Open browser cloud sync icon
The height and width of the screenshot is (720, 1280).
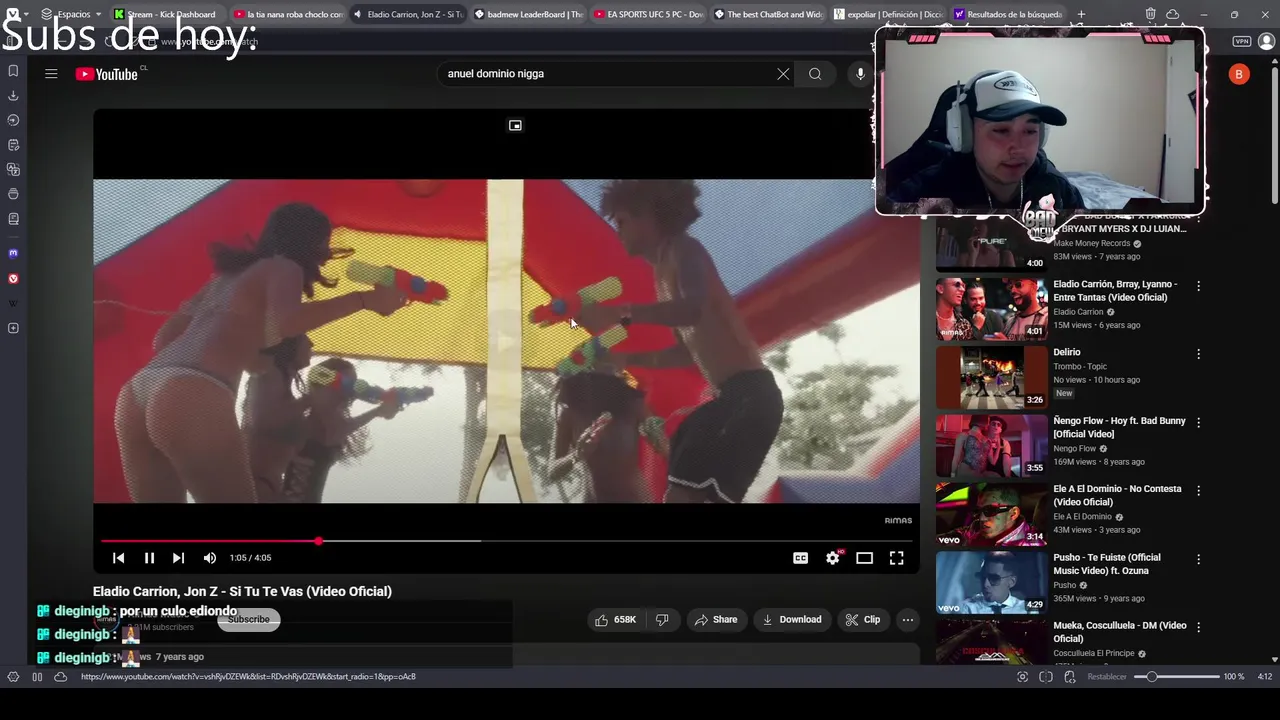click(x=1172, y=14)
